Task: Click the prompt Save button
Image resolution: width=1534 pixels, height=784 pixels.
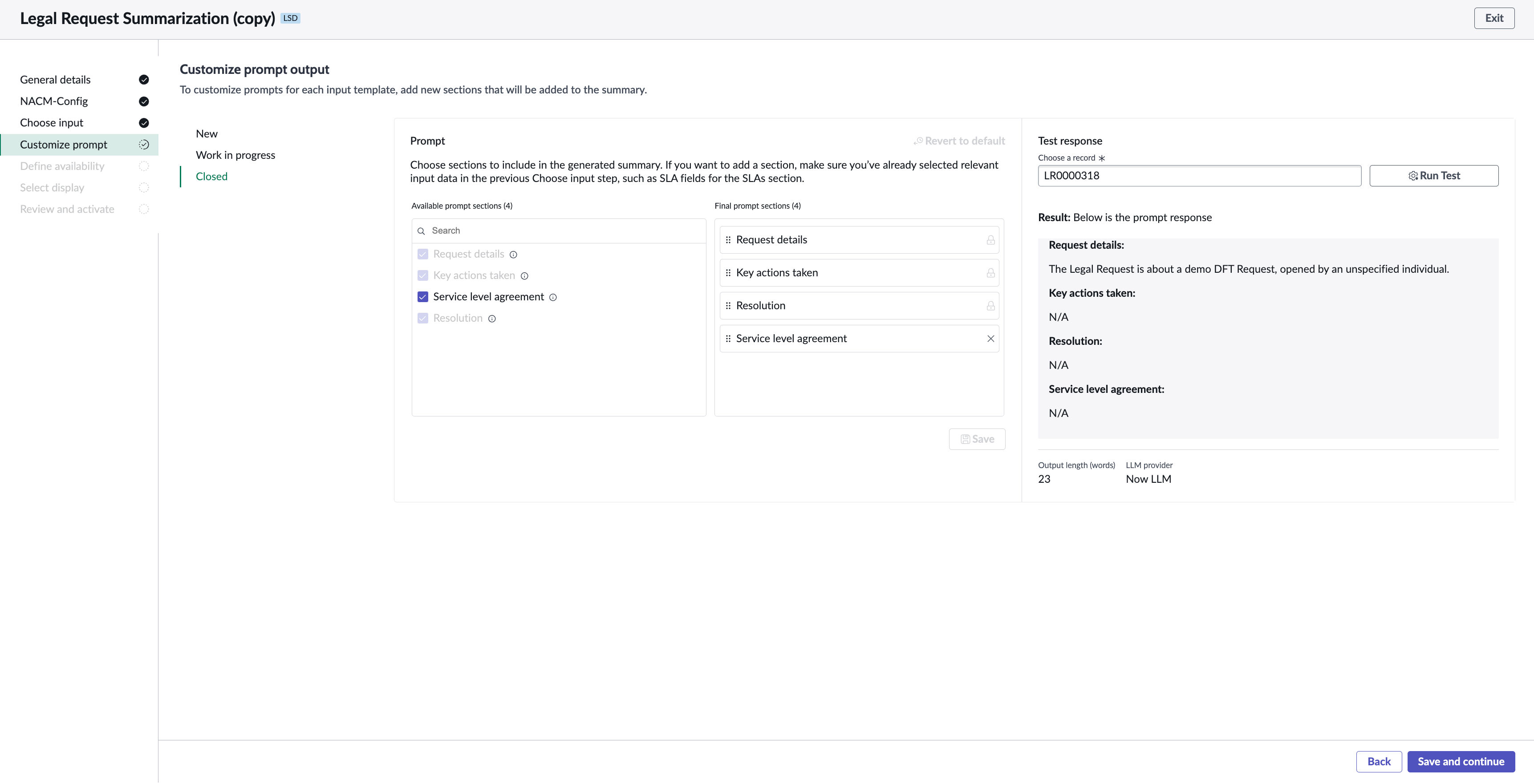Action: click(977, 439)
